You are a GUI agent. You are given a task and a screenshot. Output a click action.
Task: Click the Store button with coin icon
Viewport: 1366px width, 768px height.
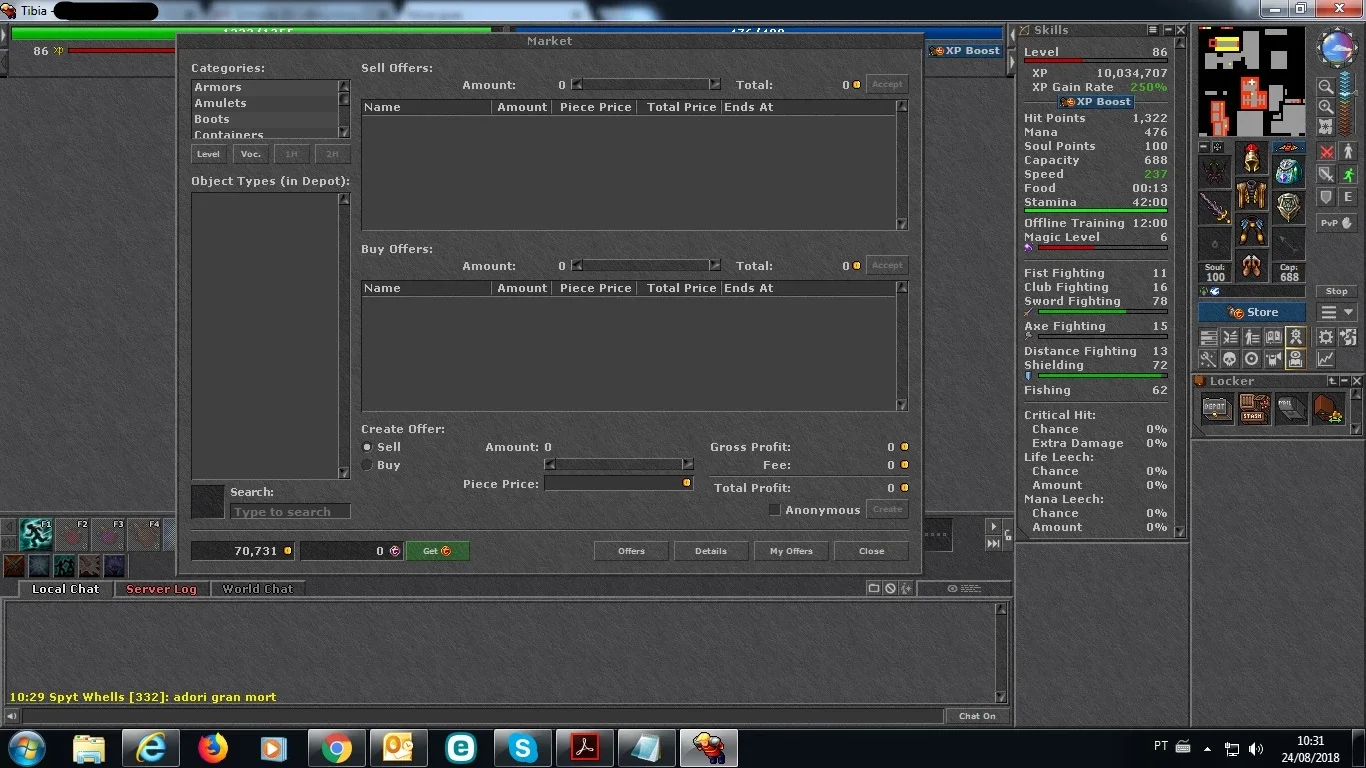pos(1252,312)
